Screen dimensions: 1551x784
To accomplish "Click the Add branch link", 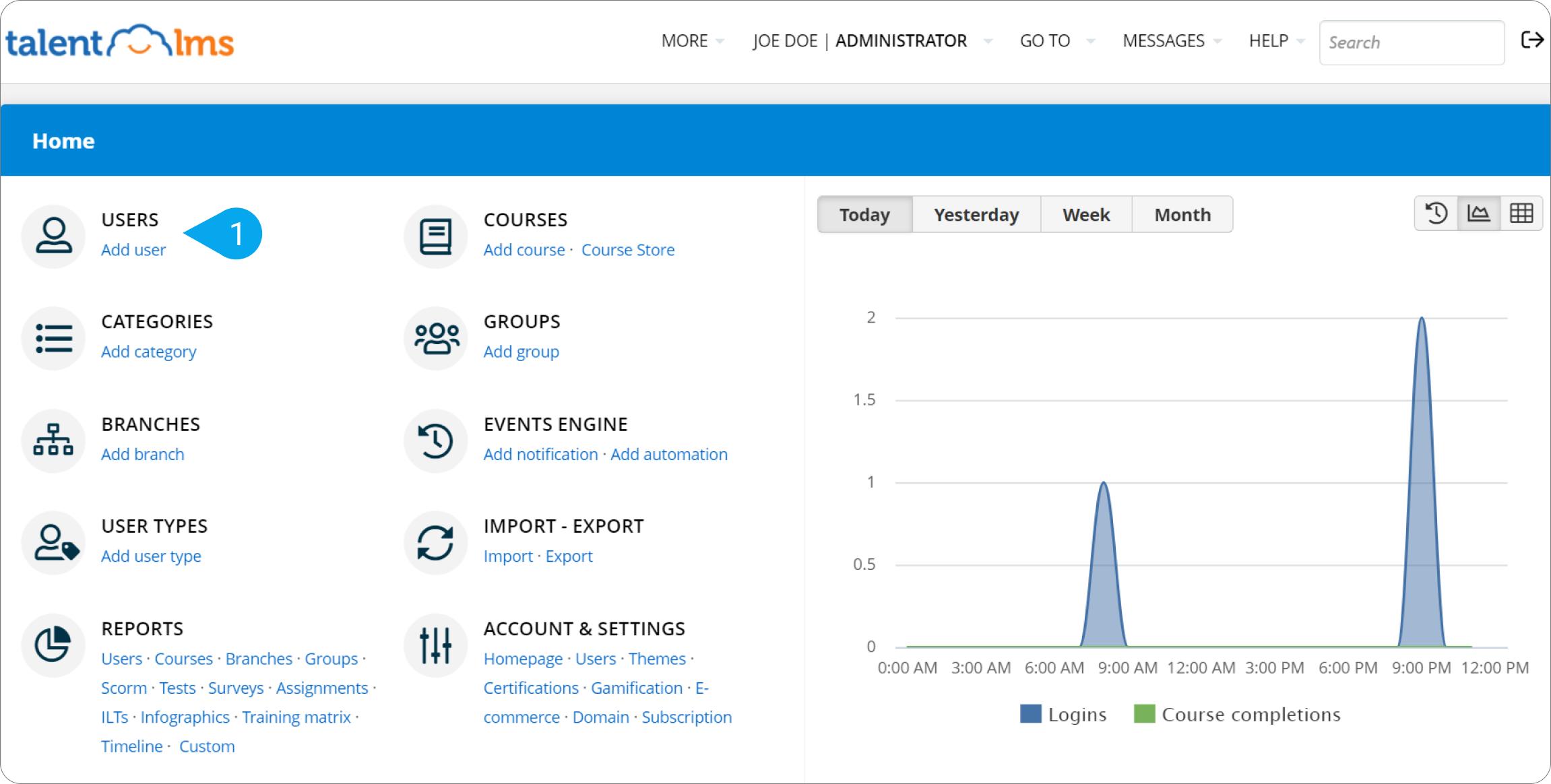I will (x=143, y=455).
